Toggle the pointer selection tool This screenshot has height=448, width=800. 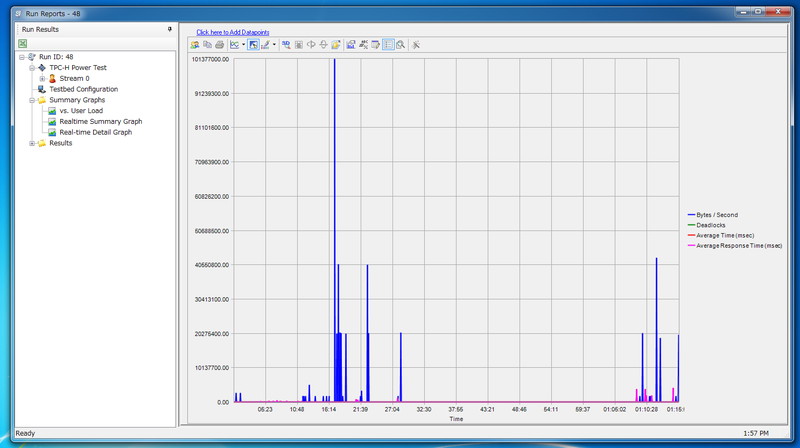pos(254,45)
